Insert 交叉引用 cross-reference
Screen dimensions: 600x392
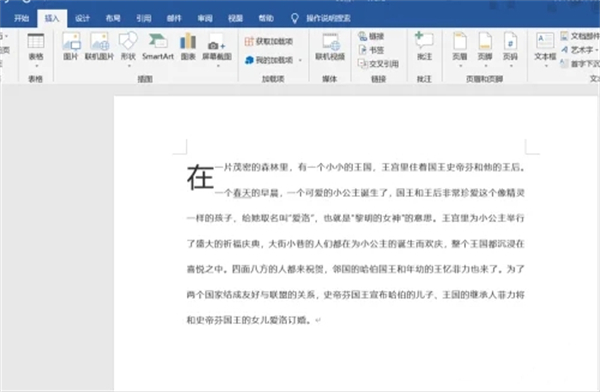[378, 64]
